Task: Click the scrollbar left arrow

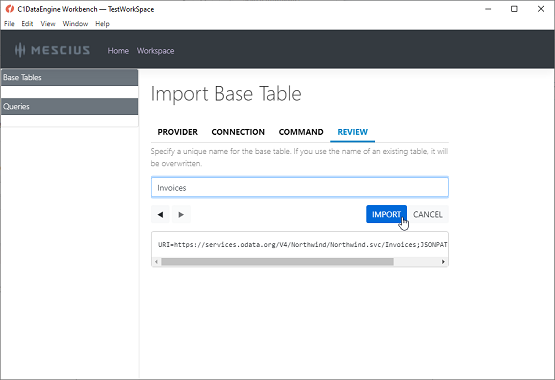Action: [x=156, y=262]
